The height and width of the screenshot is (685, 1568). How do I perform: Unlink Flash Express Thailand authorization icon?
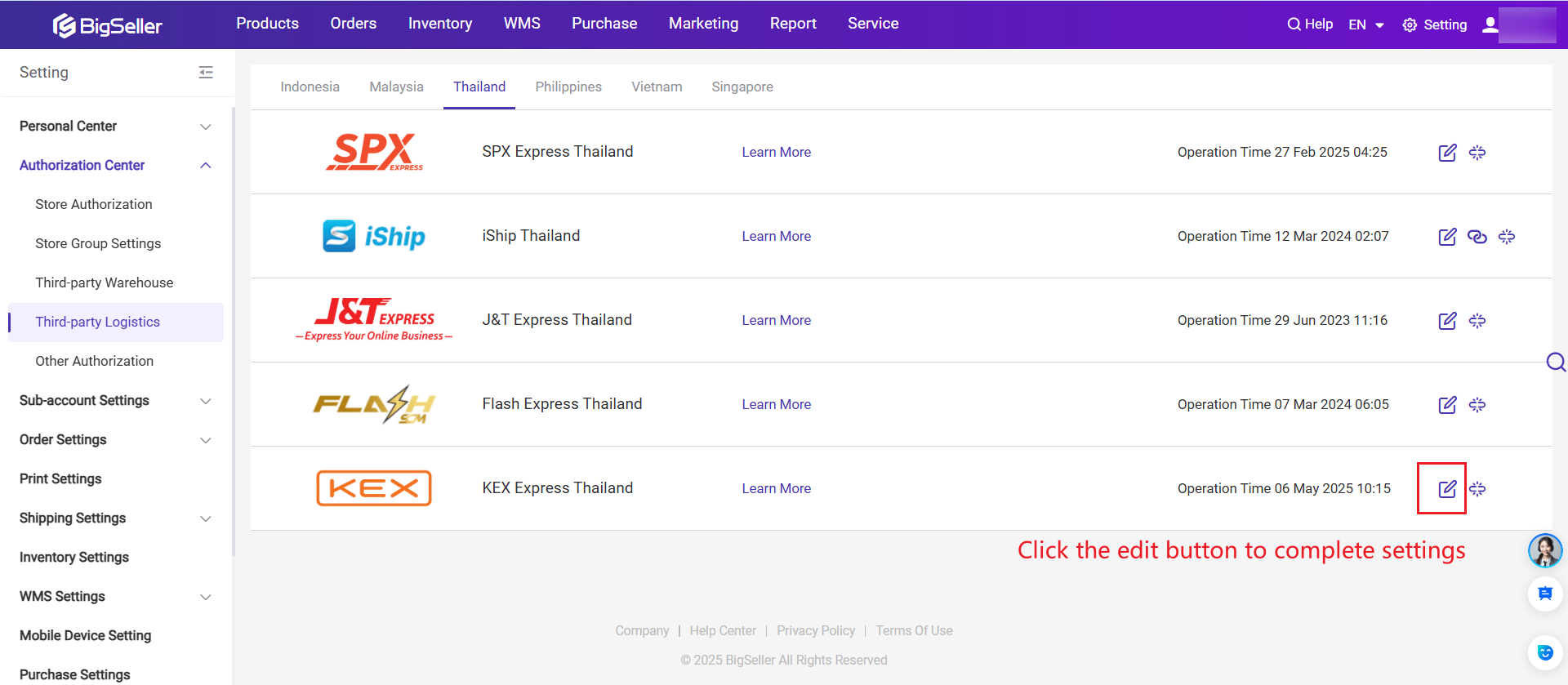[x=1477, y=405]
